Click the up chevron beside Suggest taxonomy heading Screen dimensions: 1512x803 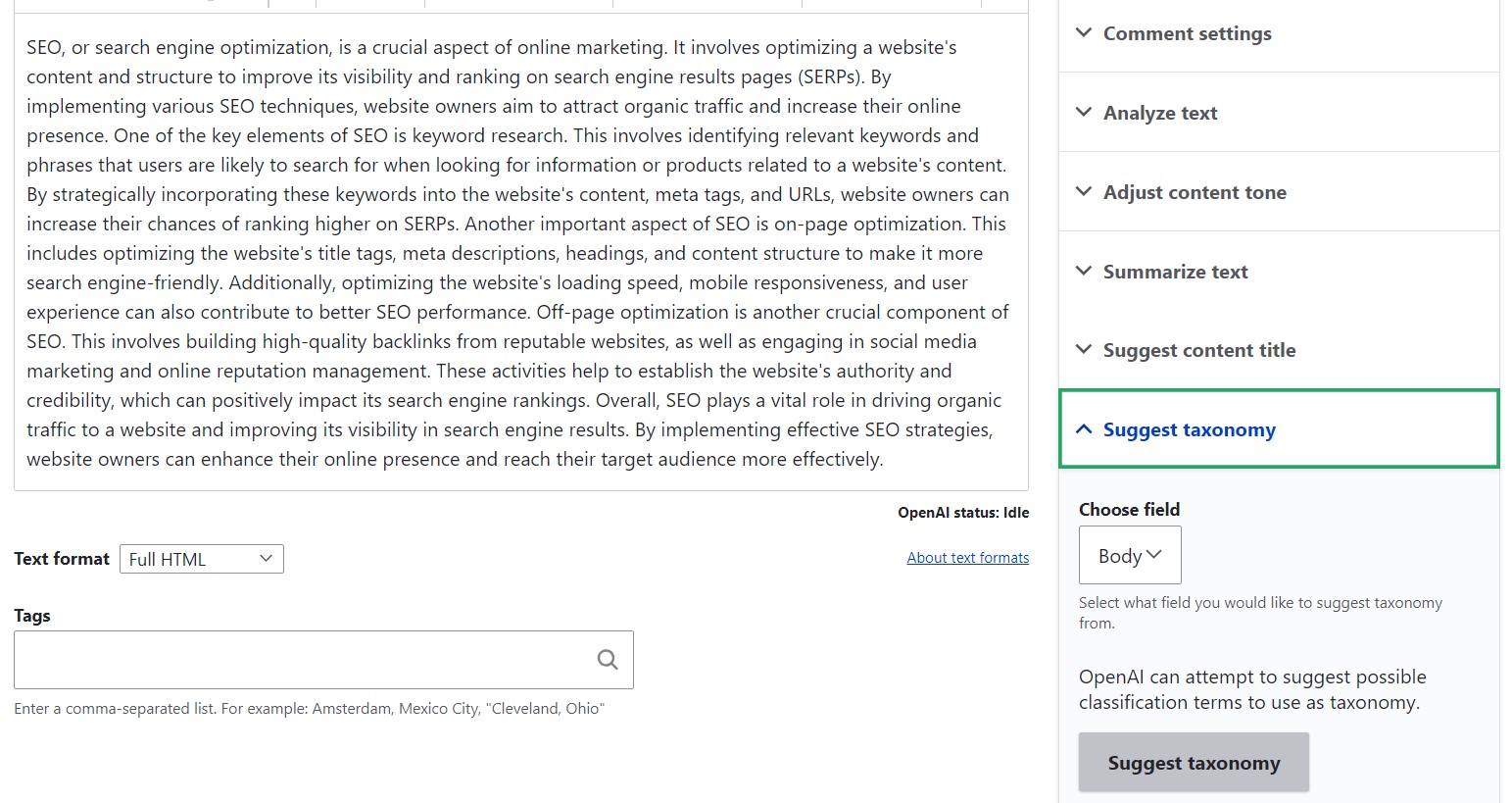(1084, 429)
